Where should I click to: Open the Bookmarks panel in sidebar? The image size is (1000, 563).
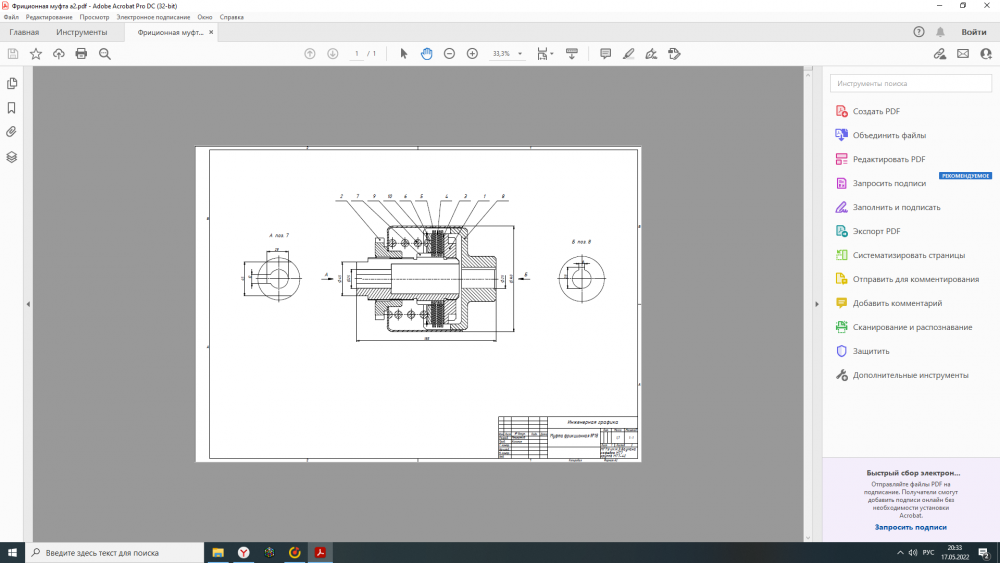(x=12, y=108)
